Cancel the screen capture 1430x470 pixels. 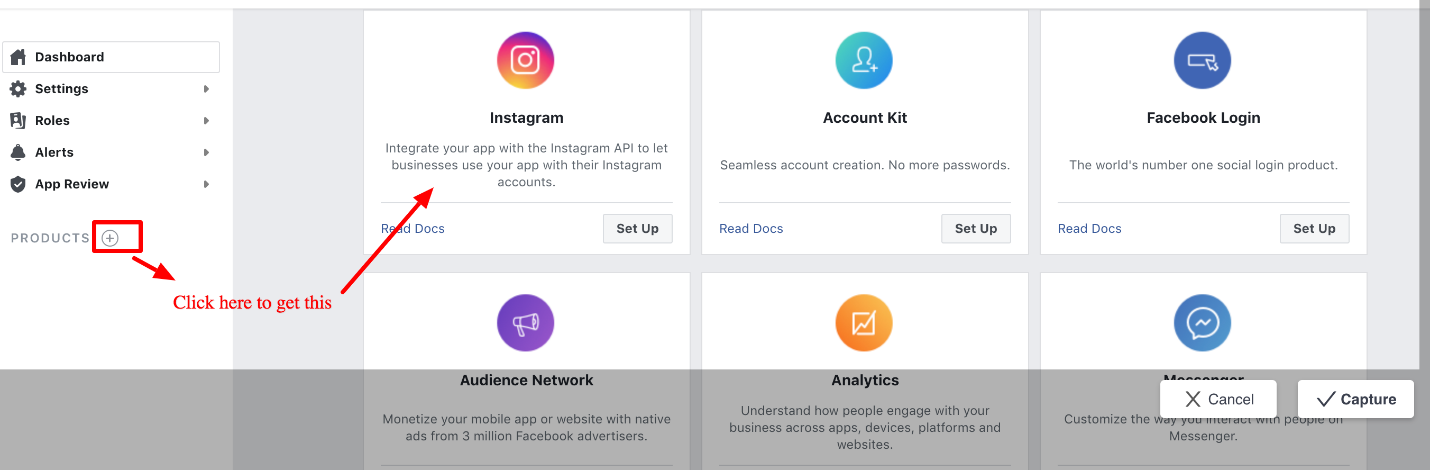pos(1218,399)
